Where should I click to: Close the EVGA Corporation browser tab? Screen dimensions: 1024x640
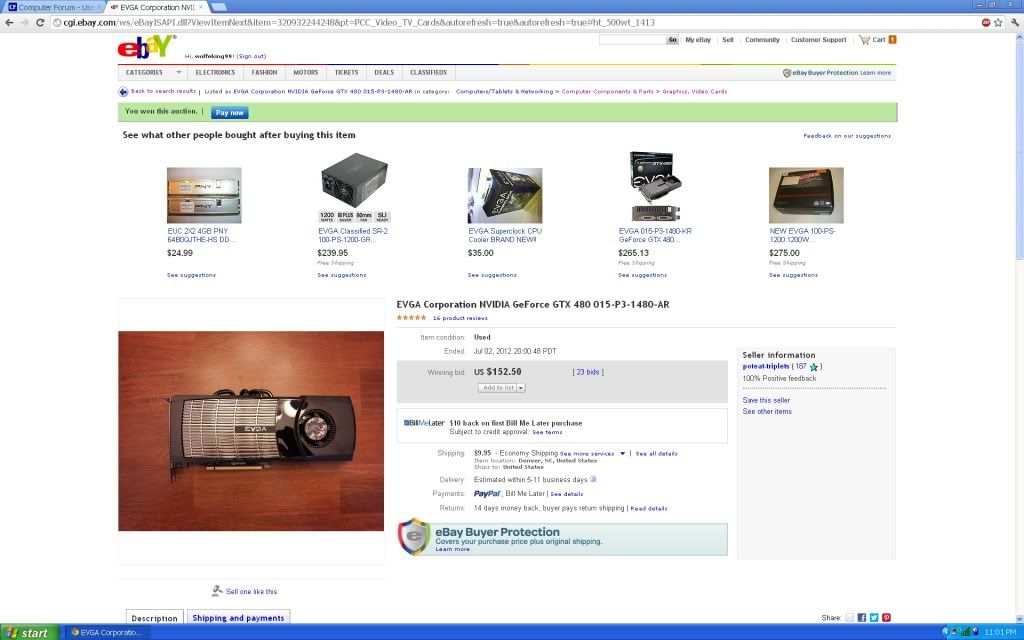pos(201,7)
